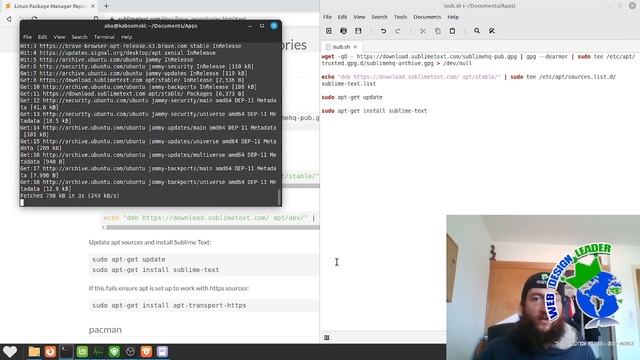Open the terminal Help menu
640x360 pixels.
point(127,37)
